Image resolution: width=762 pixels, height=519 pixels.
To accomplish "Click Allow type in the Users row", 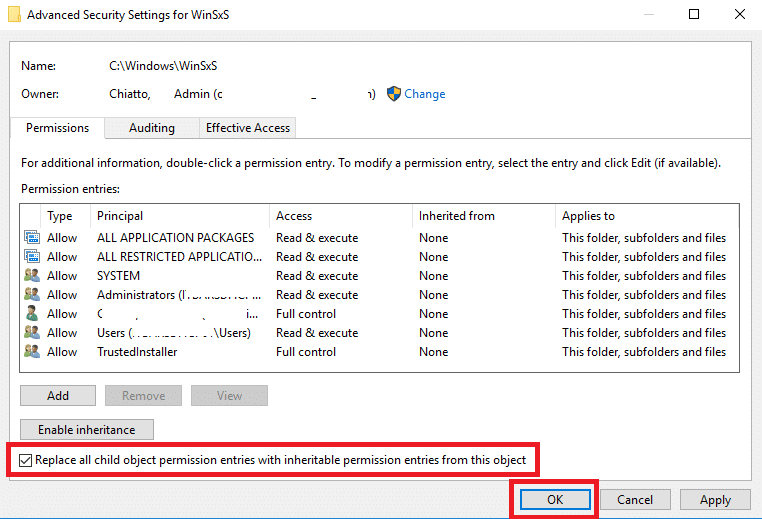I will pyautogui.click(x=62, y=332).
